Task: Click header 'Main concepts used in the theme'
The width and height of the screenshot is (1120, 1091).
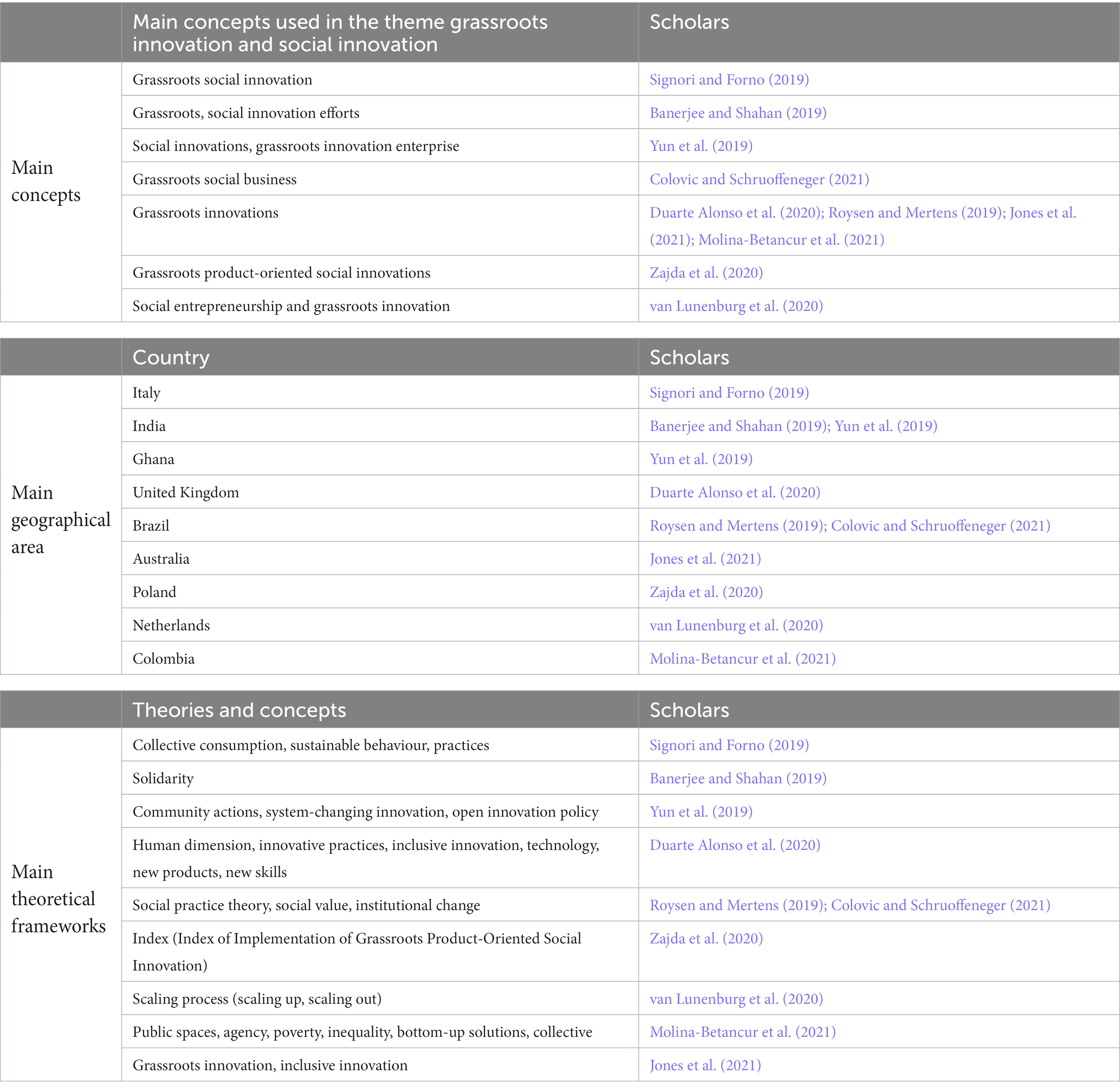Action: 380,33
